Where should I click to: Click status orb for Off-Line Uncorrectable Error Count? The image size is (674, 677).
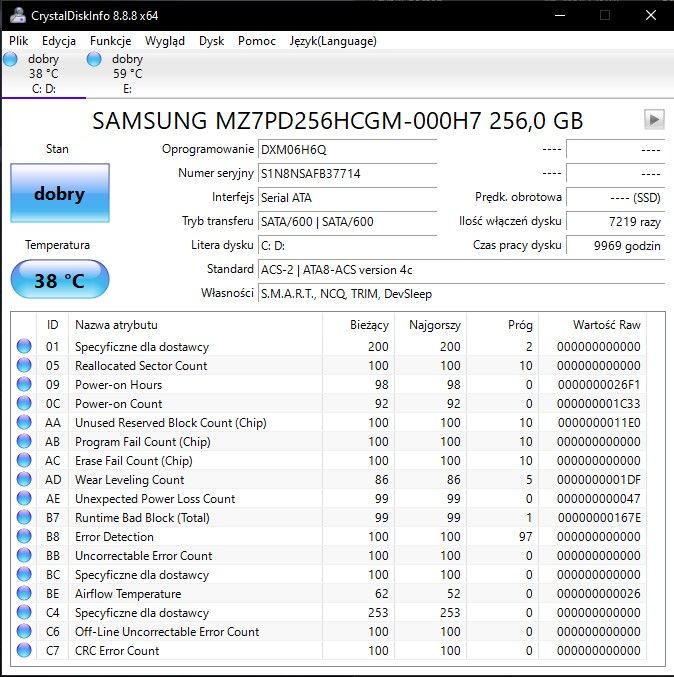24,631
